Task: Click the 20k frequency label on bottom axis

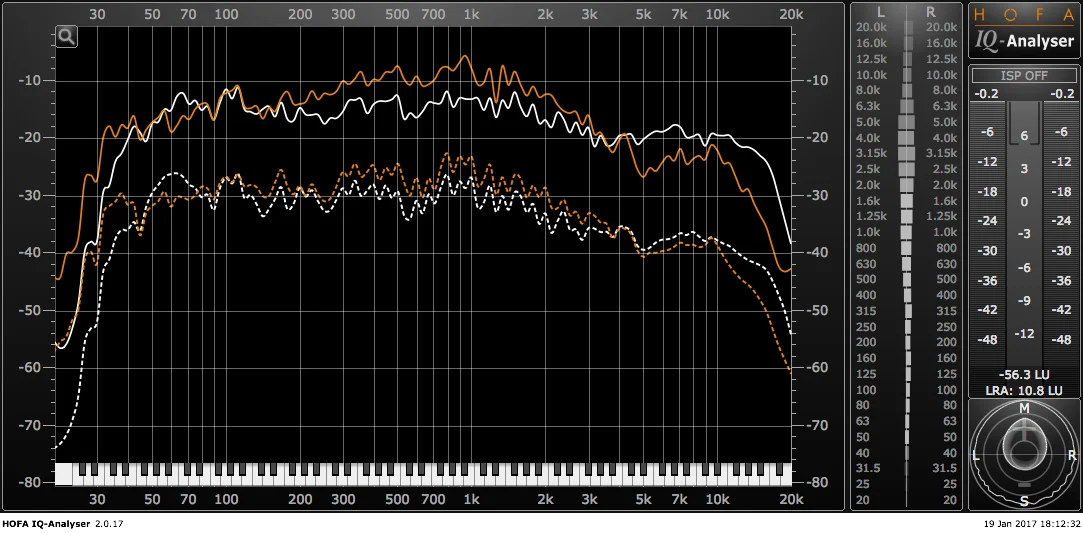Action: point(791,499)
